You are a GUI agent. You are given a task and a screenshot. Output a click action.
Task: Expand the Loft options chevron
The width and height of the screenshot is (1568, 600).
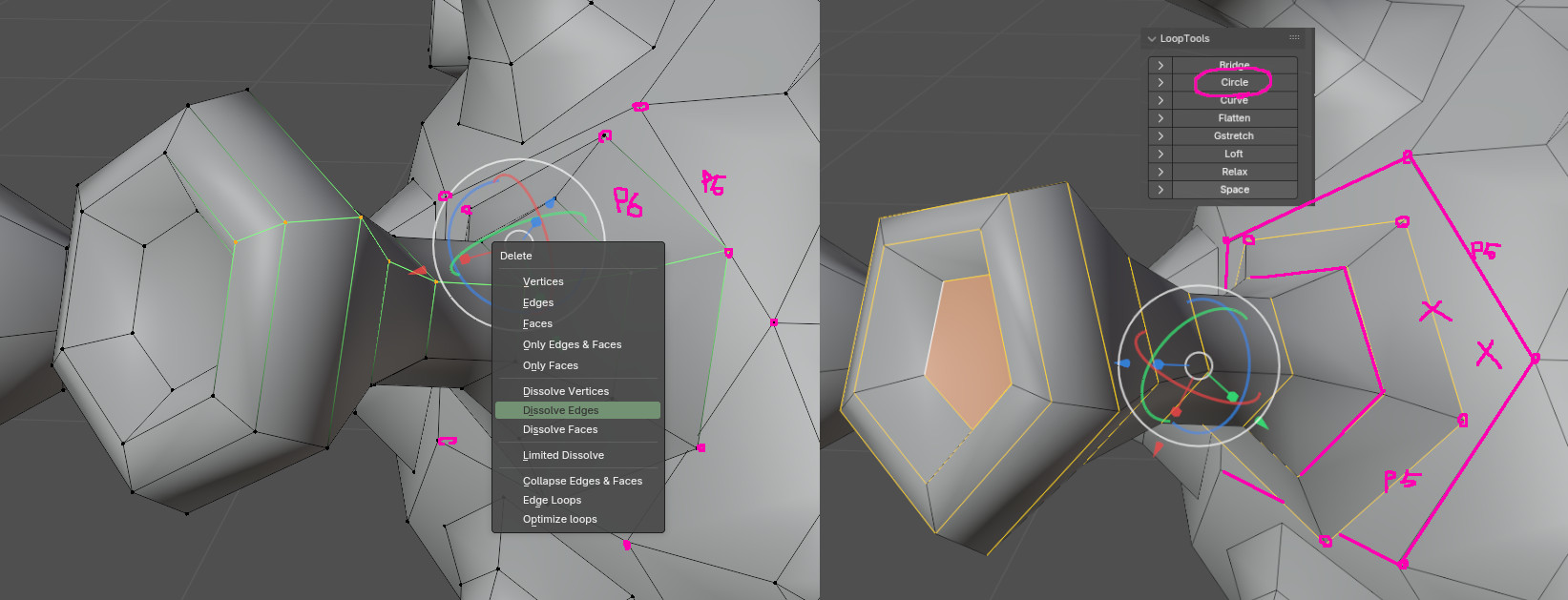pyautogui.click(x=1160, y=154)
